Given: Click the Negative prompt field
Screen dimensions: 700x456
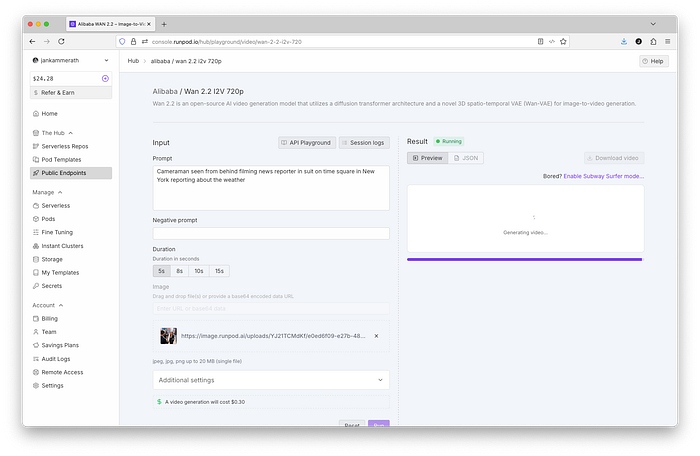Looking at the screenshot, I should coord(271,234).
